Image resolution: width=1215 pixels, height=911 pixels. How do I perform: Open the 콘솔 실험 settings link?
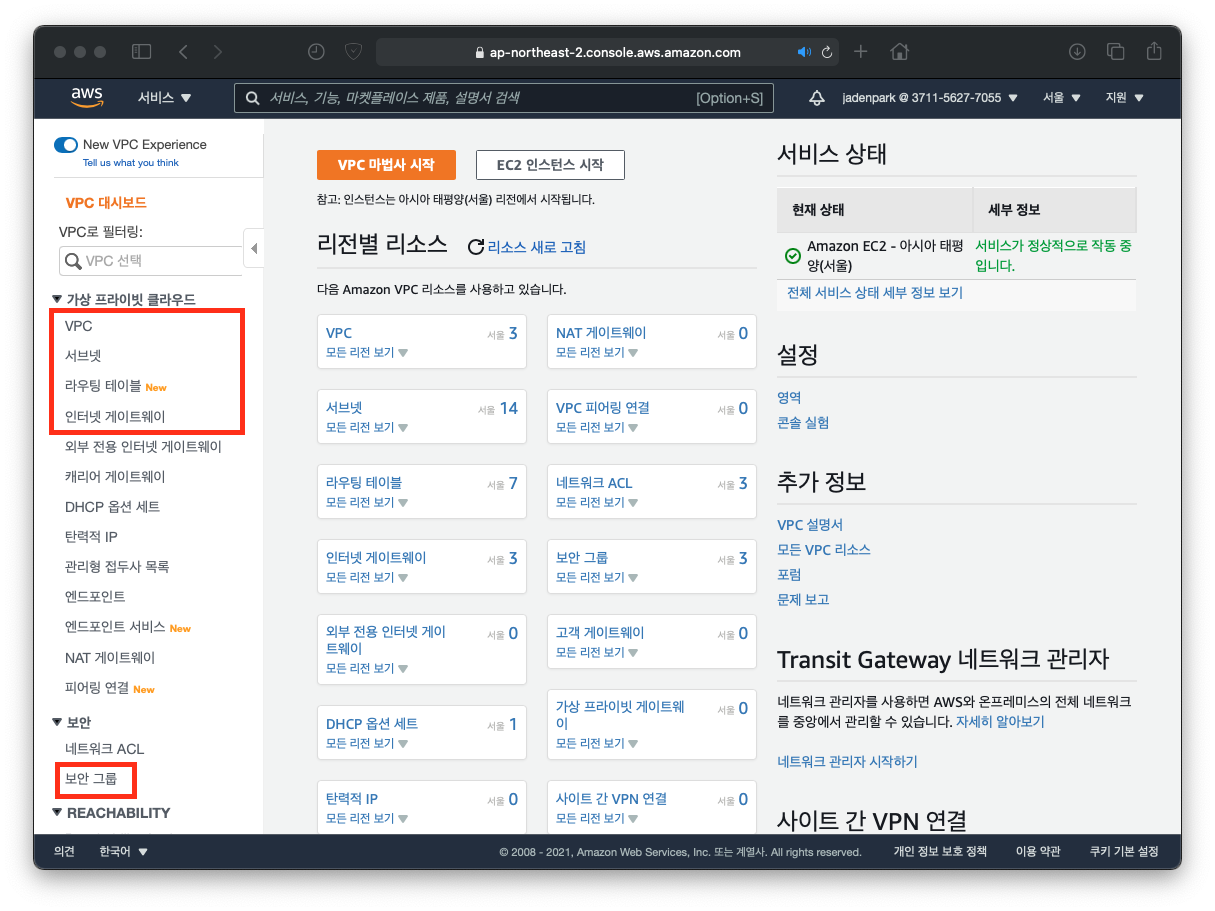803,422
